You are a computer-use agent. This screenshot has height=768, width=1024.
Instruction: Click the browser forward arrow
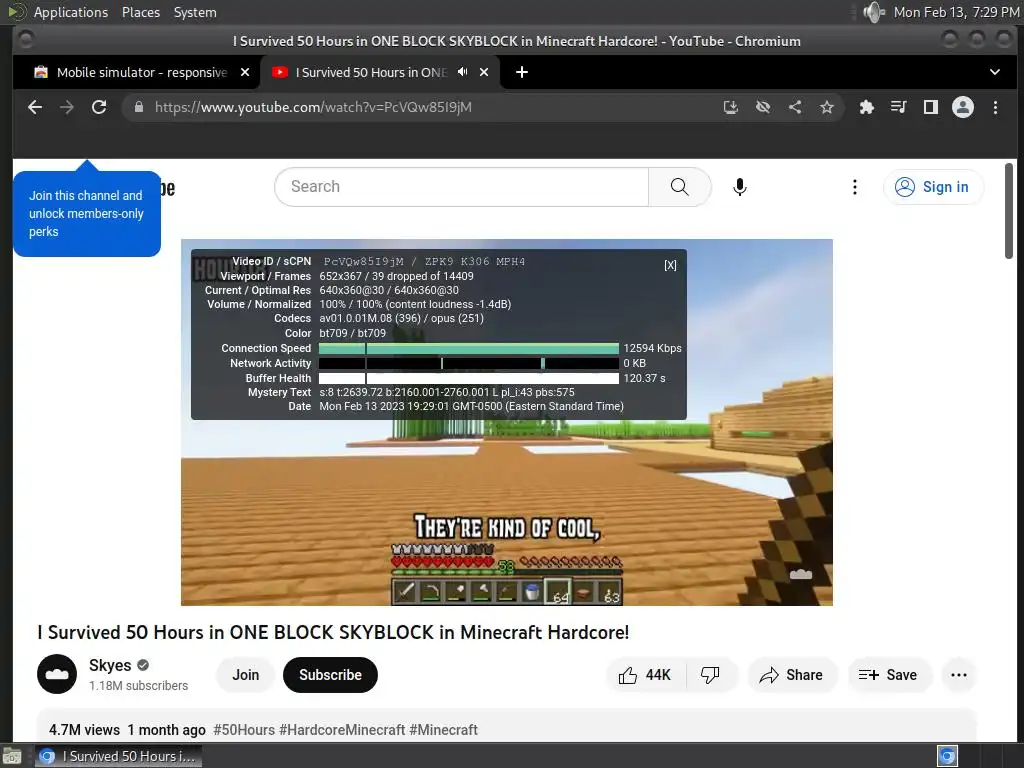coord(67,107)
